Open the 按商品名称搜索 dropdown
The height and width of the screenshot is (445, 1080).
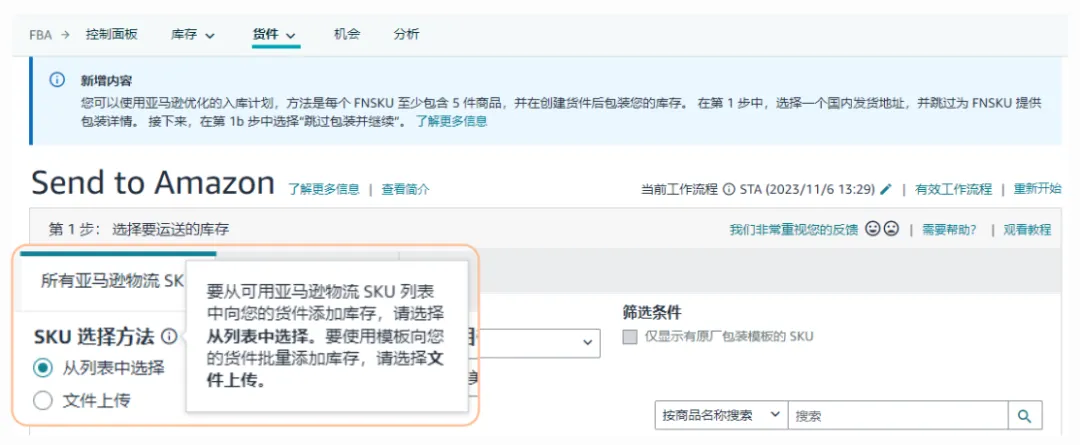point(721,415)
